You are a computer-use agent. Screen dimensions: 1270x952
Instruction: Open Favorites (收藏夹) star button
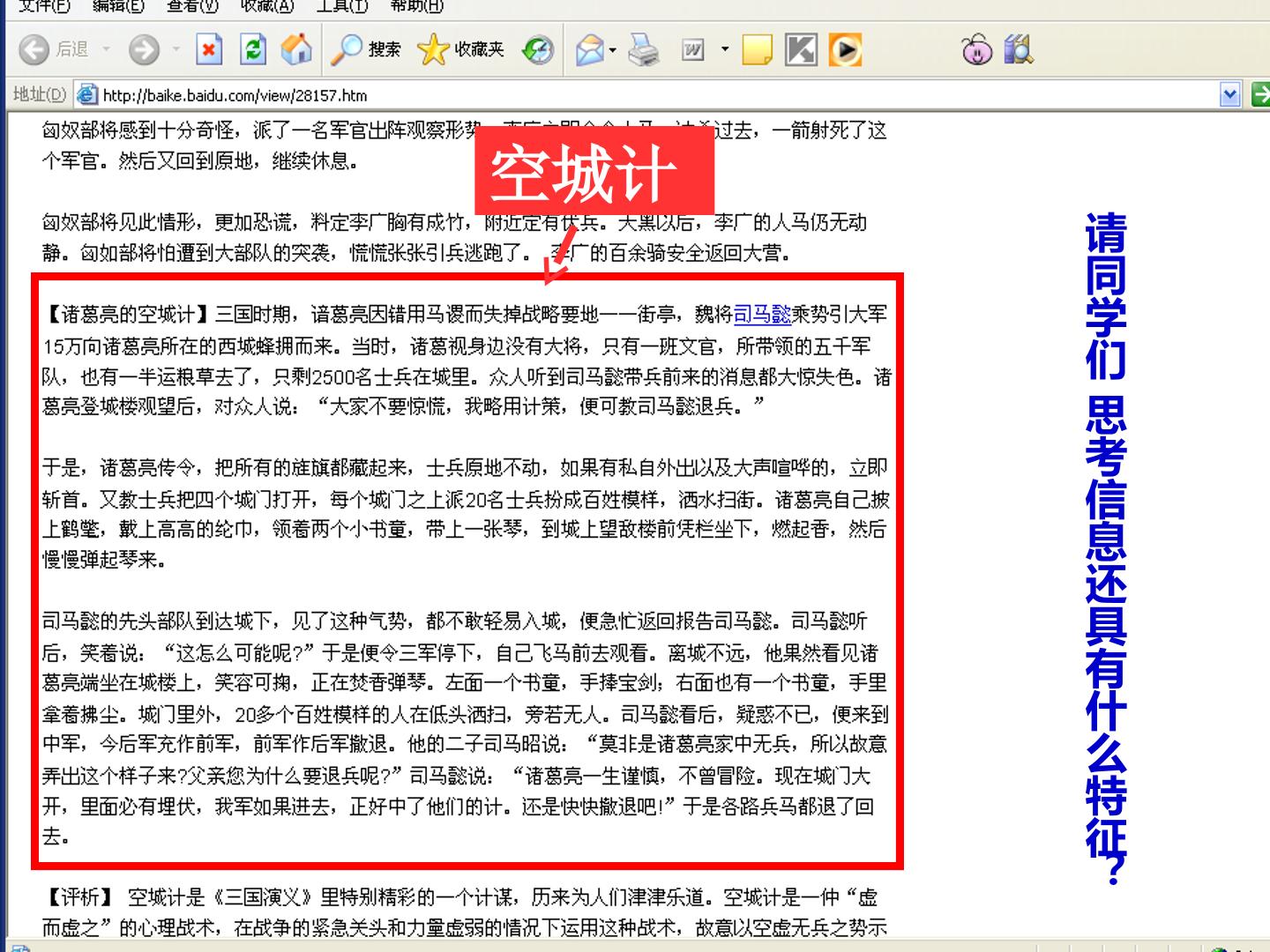[460, 49]
